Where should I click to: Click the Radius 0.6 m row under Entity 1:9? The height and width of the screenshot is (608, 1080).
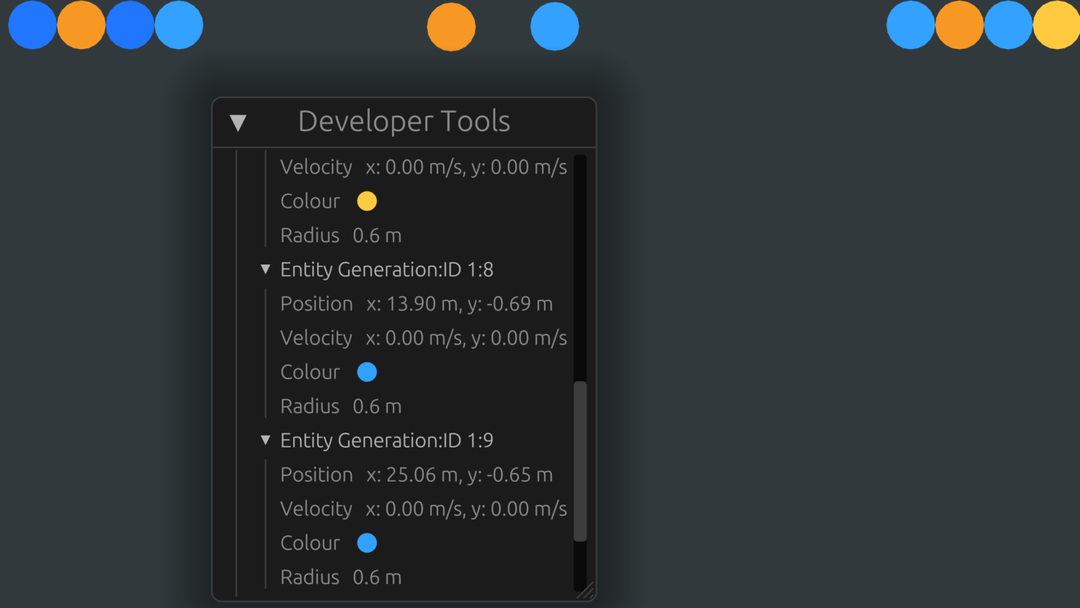coord(341,577)
